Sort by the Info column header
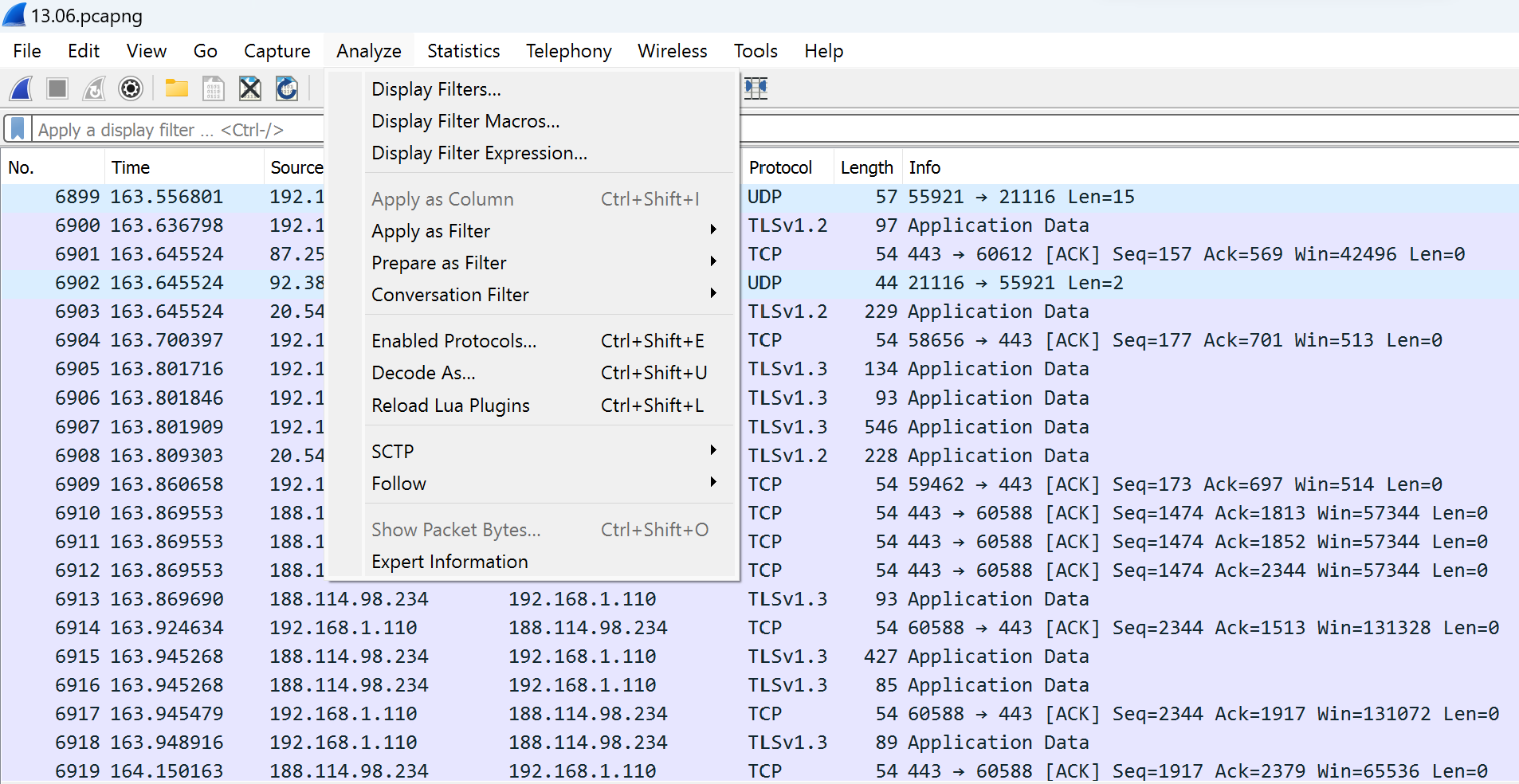The image size is (1519, 784). pos(1210,167)
